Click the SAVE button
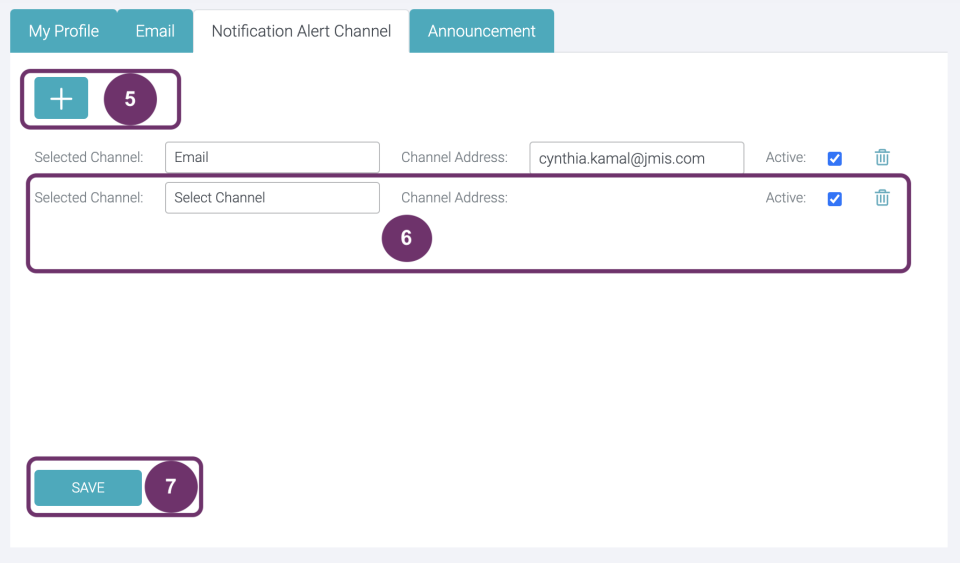This screenshot has width=960, height=563. click(88, 488)
